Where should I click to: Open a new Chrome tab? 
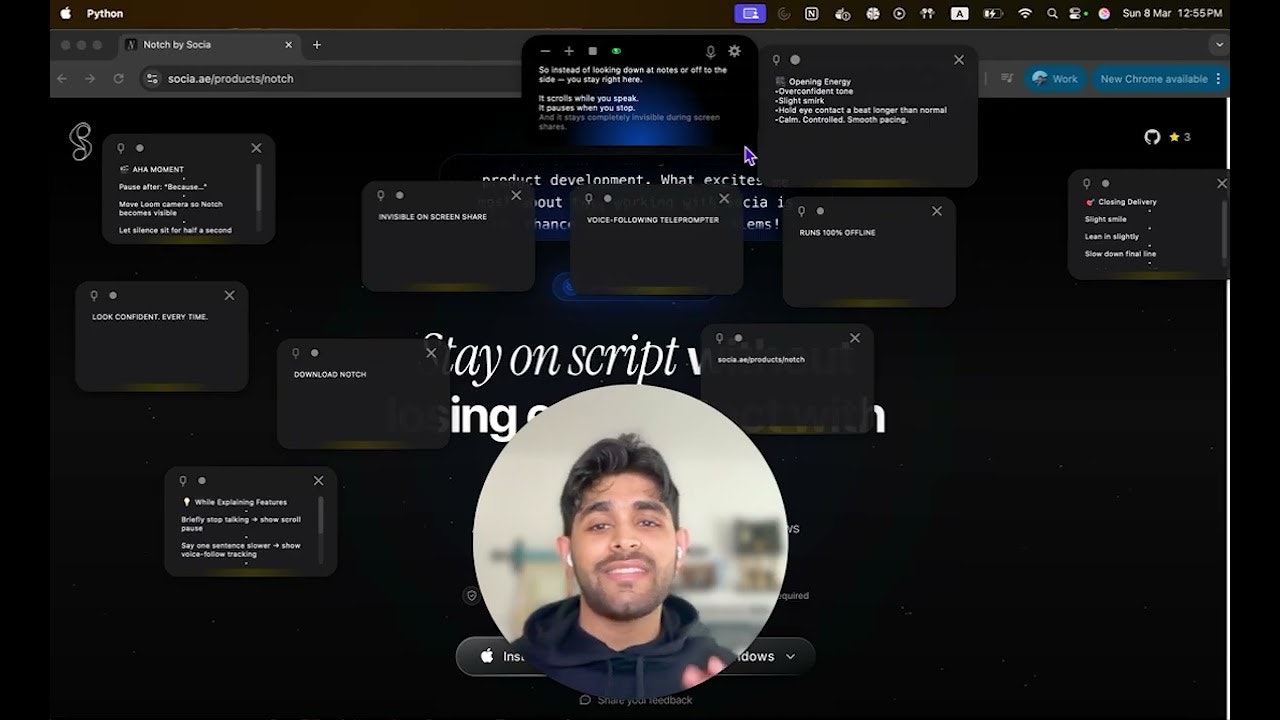click(x=317, y=45)
